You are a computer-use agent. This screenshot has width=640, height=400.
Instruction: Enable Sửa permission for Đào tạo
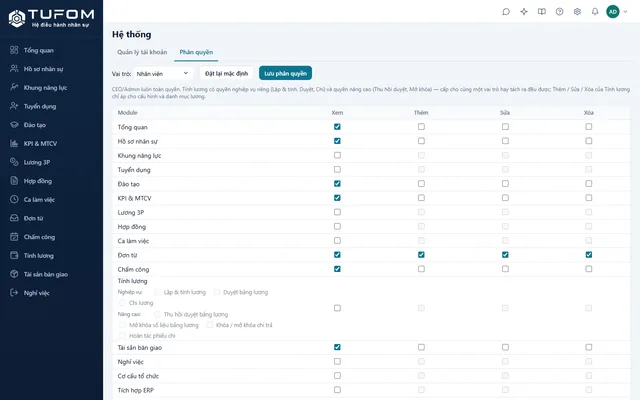(505, 184)
